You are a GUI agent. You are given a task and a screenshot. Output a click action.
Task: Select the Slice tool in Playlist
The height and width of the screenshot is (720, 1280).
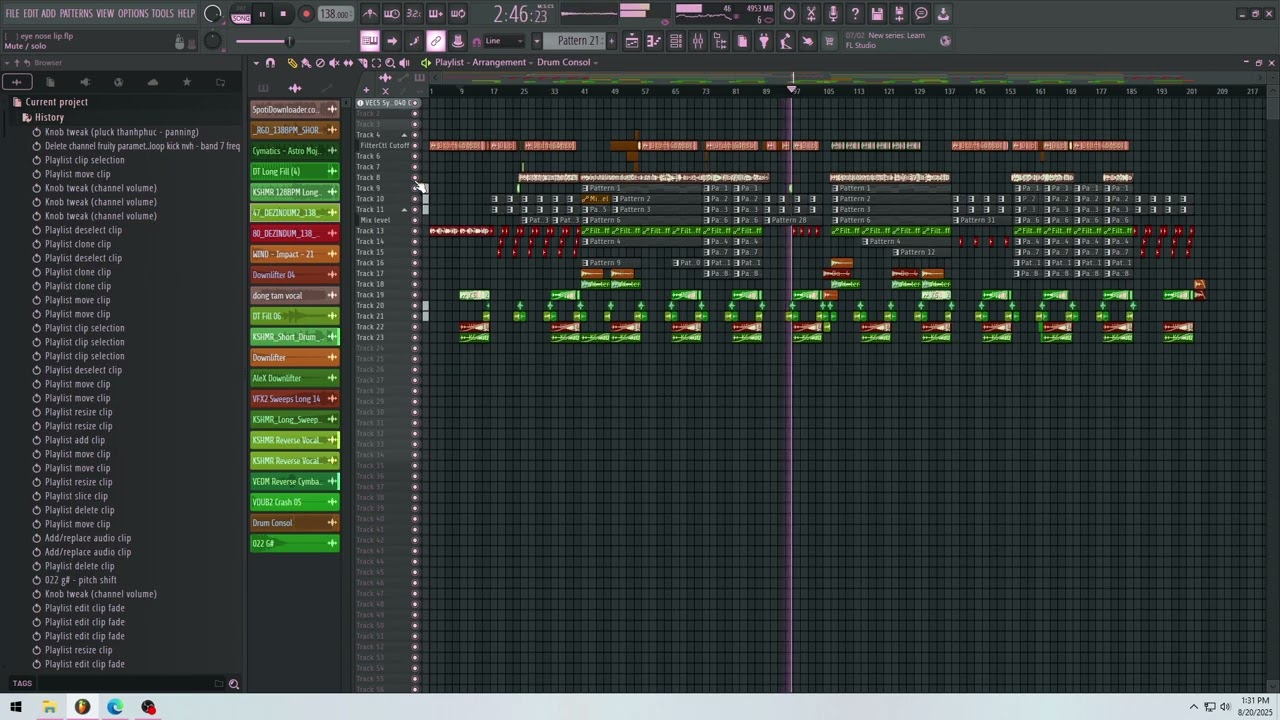(x=362, y=62)
